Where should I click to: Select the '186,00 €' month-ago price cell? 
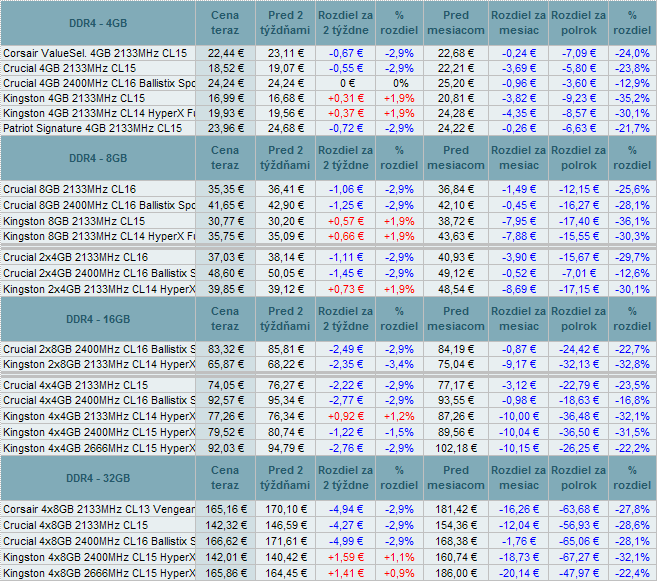pyautogui.click(x=456, y=573)
